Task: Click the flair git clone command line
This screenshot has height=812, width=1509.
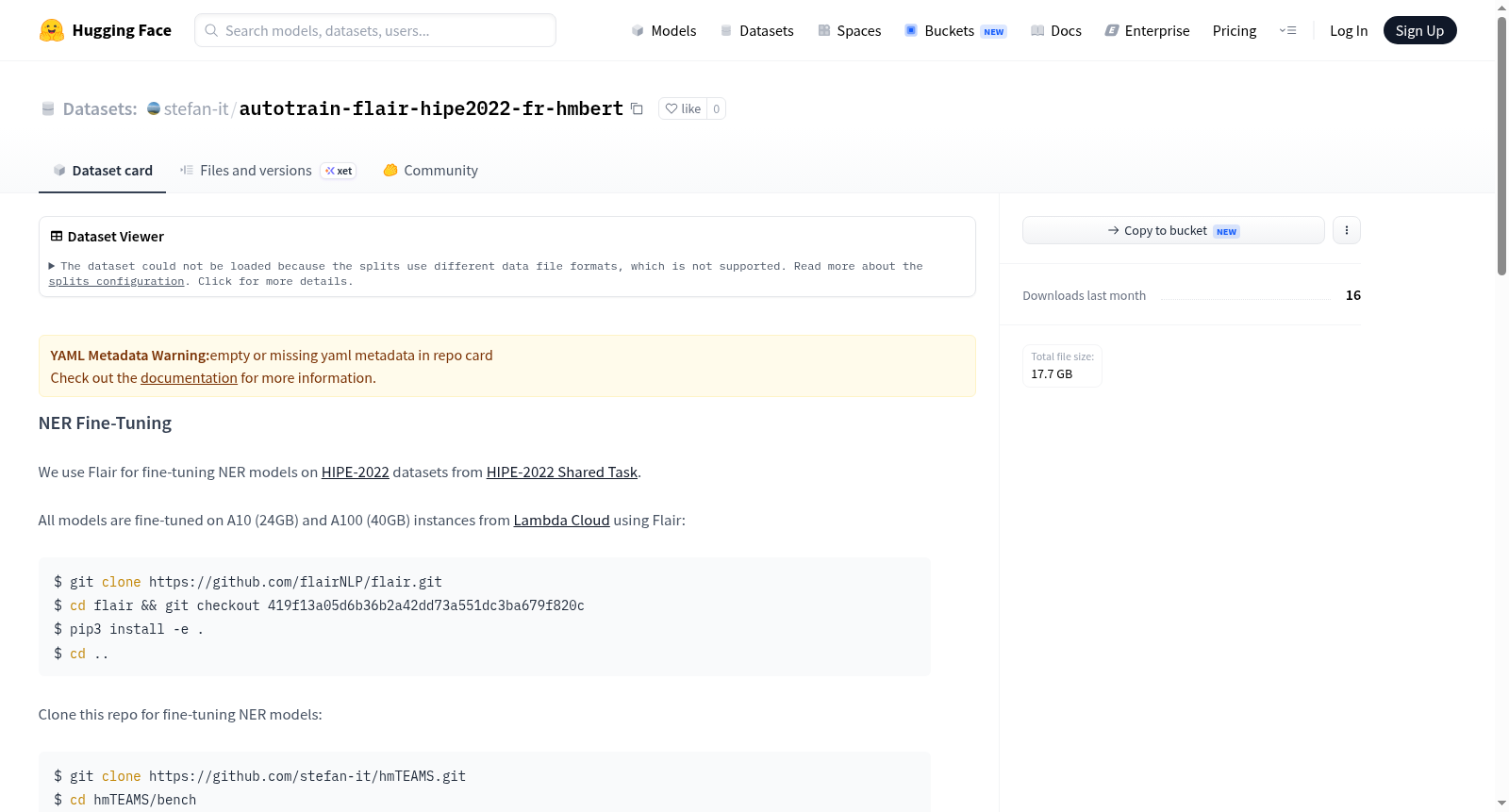Action: (248, 583)
